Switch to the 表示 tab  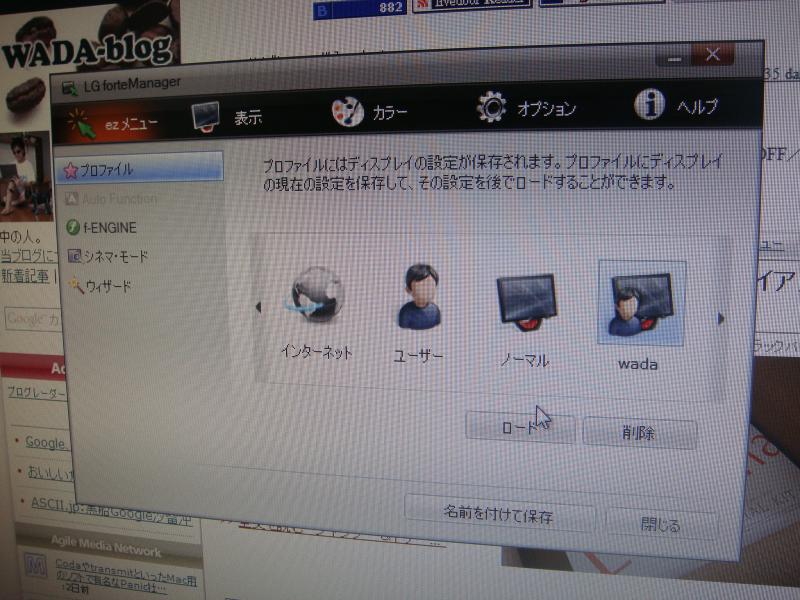(237, 114)
